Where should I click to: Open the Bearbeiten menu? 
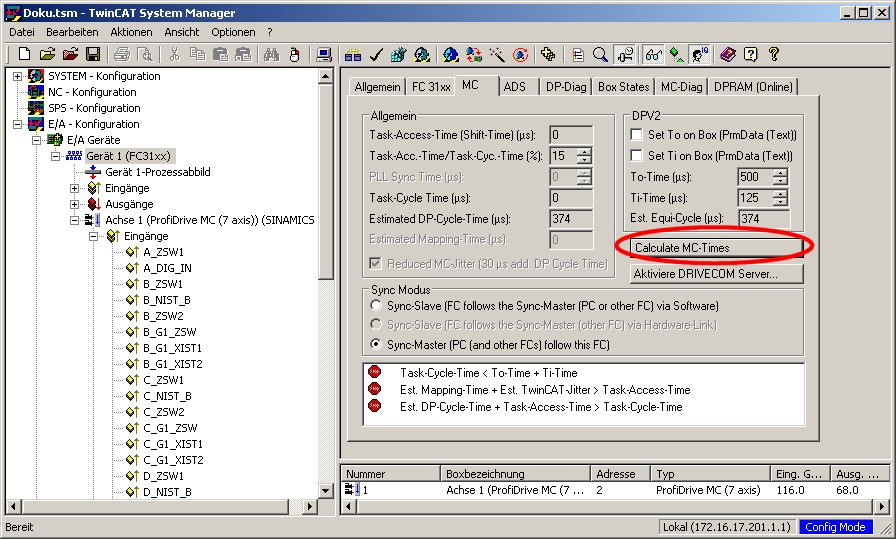point(72,32)
